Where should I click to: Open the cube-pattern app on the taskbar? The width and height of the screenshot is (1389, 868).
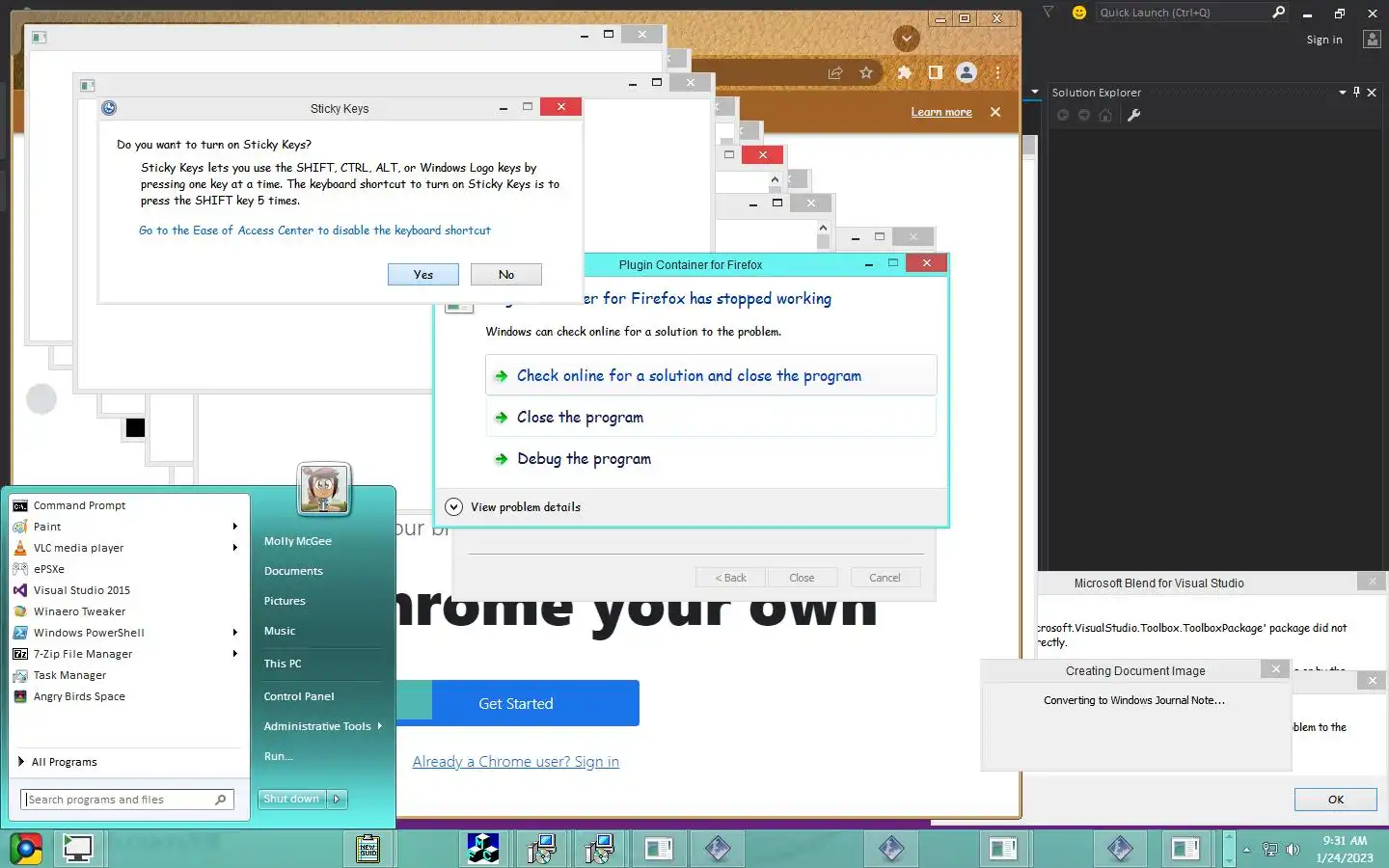(483, 849)
